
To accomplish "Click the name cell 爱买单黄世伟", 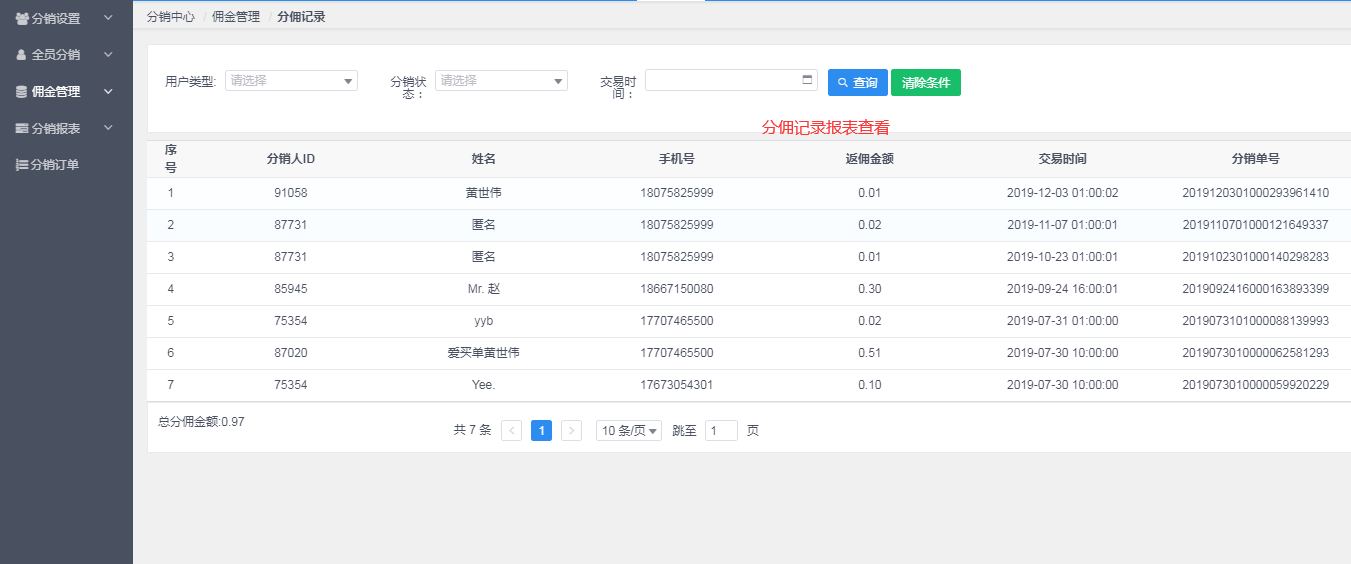I will 484,353.
